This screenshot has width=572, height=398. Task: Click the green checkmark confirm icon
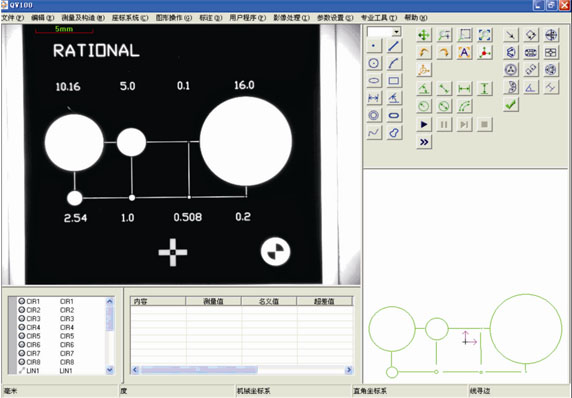coord(511,105)
